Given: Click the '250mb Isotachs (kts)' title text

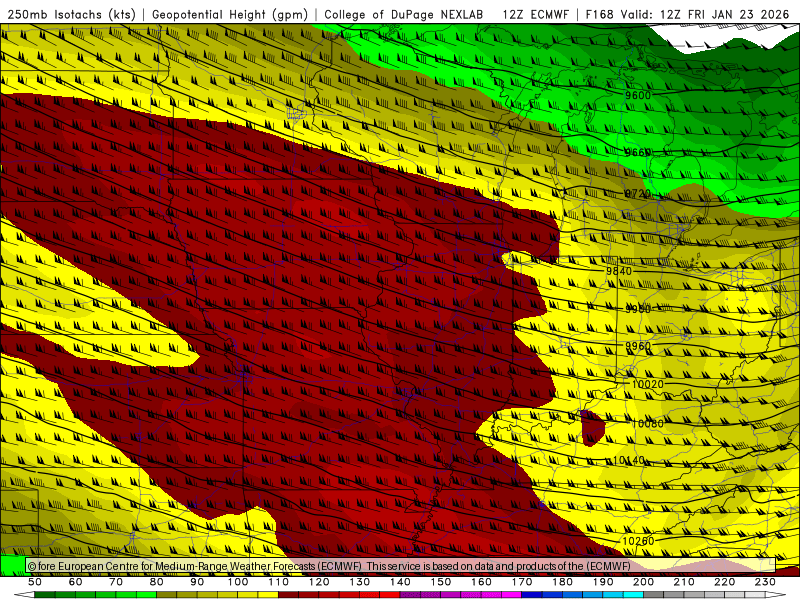Looking at the screenshot, I should pyautogui.click(x=71, y=14).
